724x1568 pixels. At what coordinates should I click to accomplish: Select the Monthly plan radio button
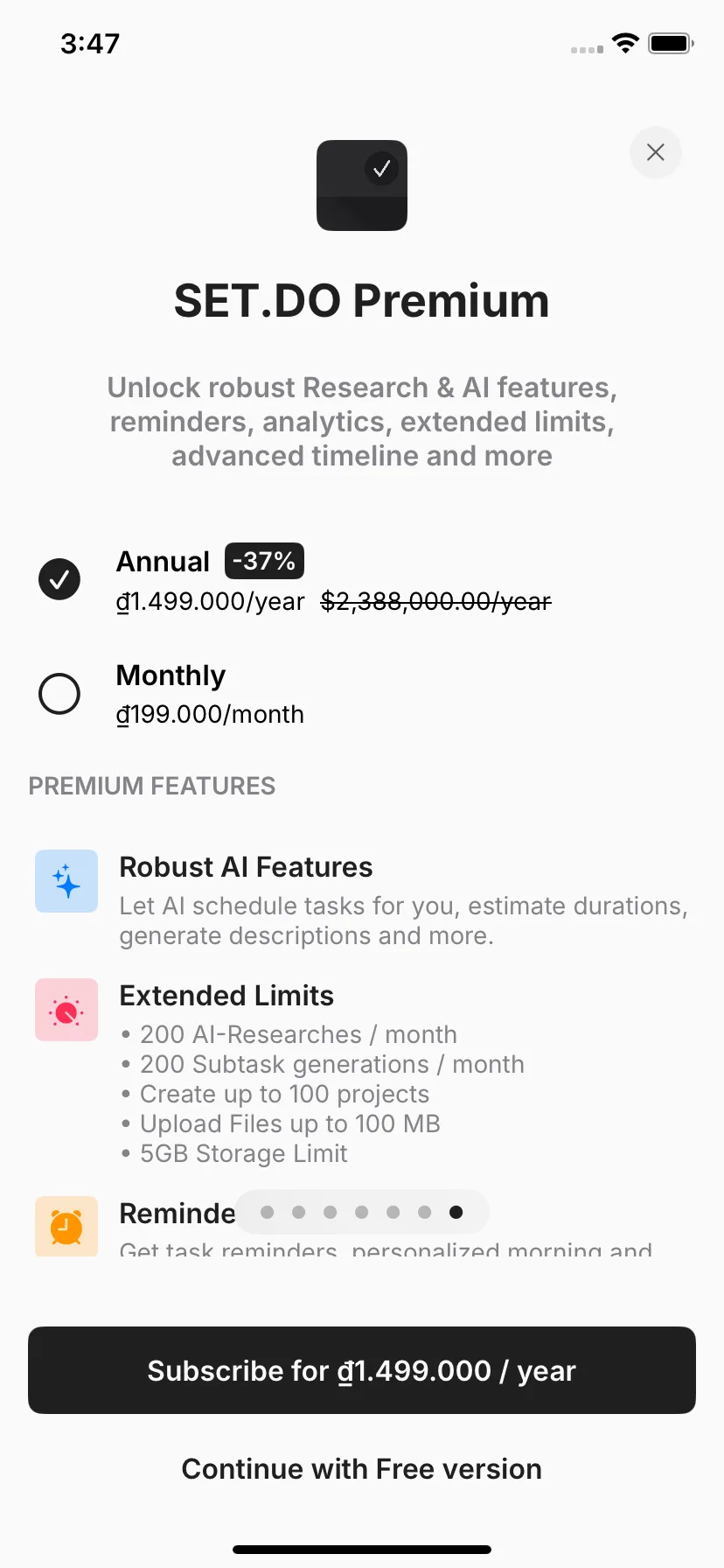pos(59,694)
